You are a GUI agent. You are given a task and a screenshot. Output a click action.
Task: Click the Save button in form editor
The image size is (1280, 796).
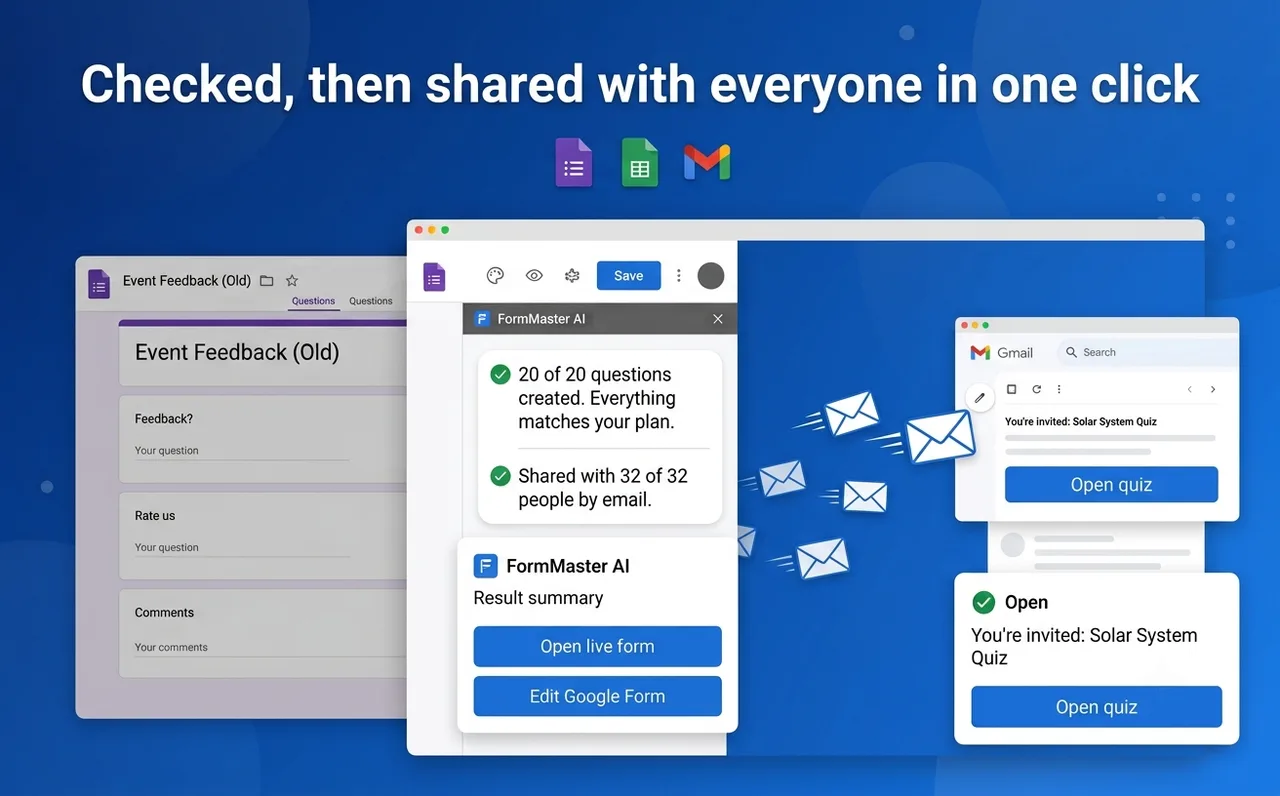click(629, 276)
